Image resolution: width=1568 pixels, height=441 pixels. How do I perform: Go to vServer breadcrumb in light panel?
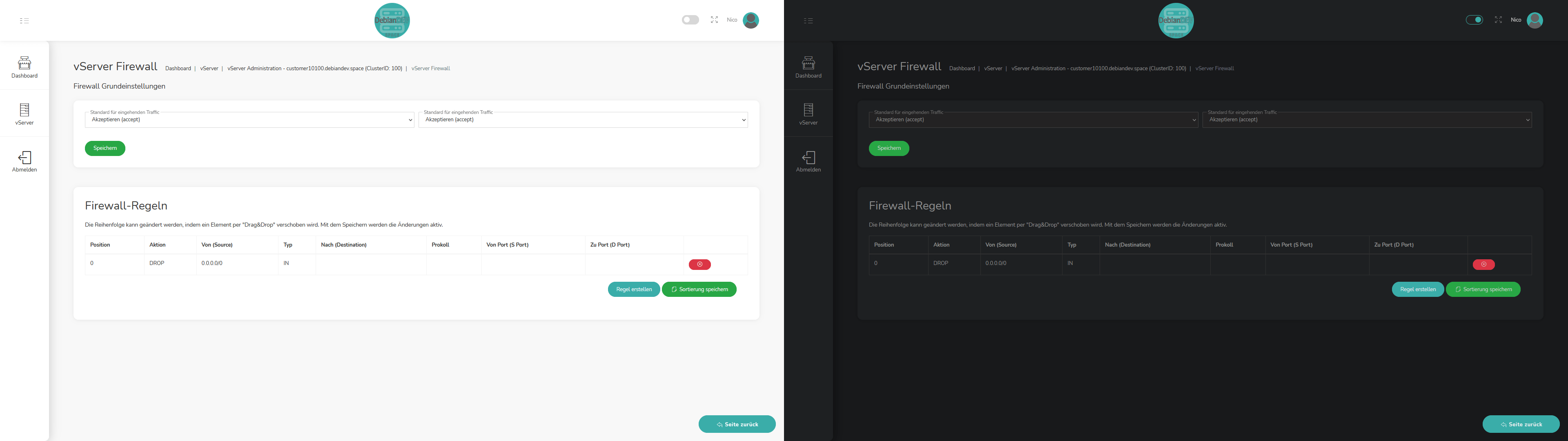pyautogui.click(x=209, y=68)
